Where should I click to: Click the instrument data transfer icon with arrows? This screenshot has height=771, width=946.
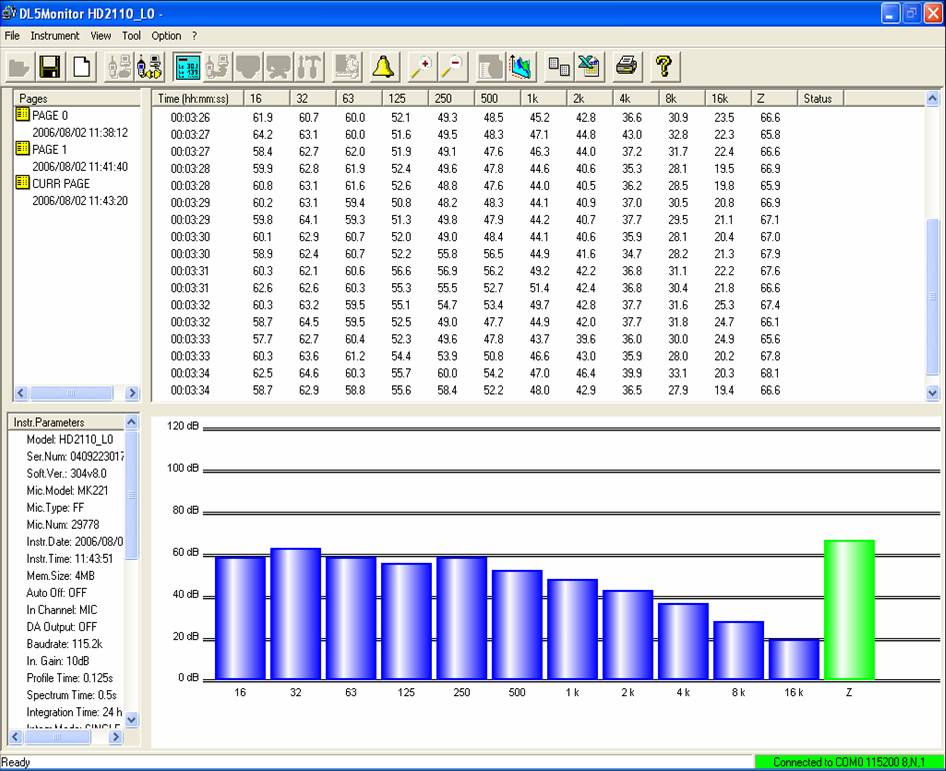150,66
